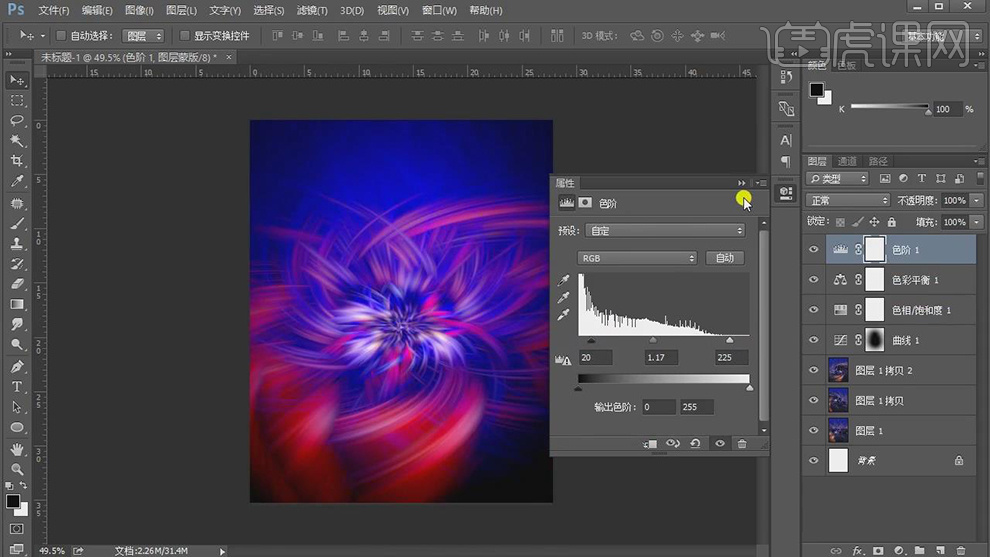Click the white point eyedropper in Levels
Image resolution: width=990 pixels, height=557 pixels.
[x=563, y=314]
